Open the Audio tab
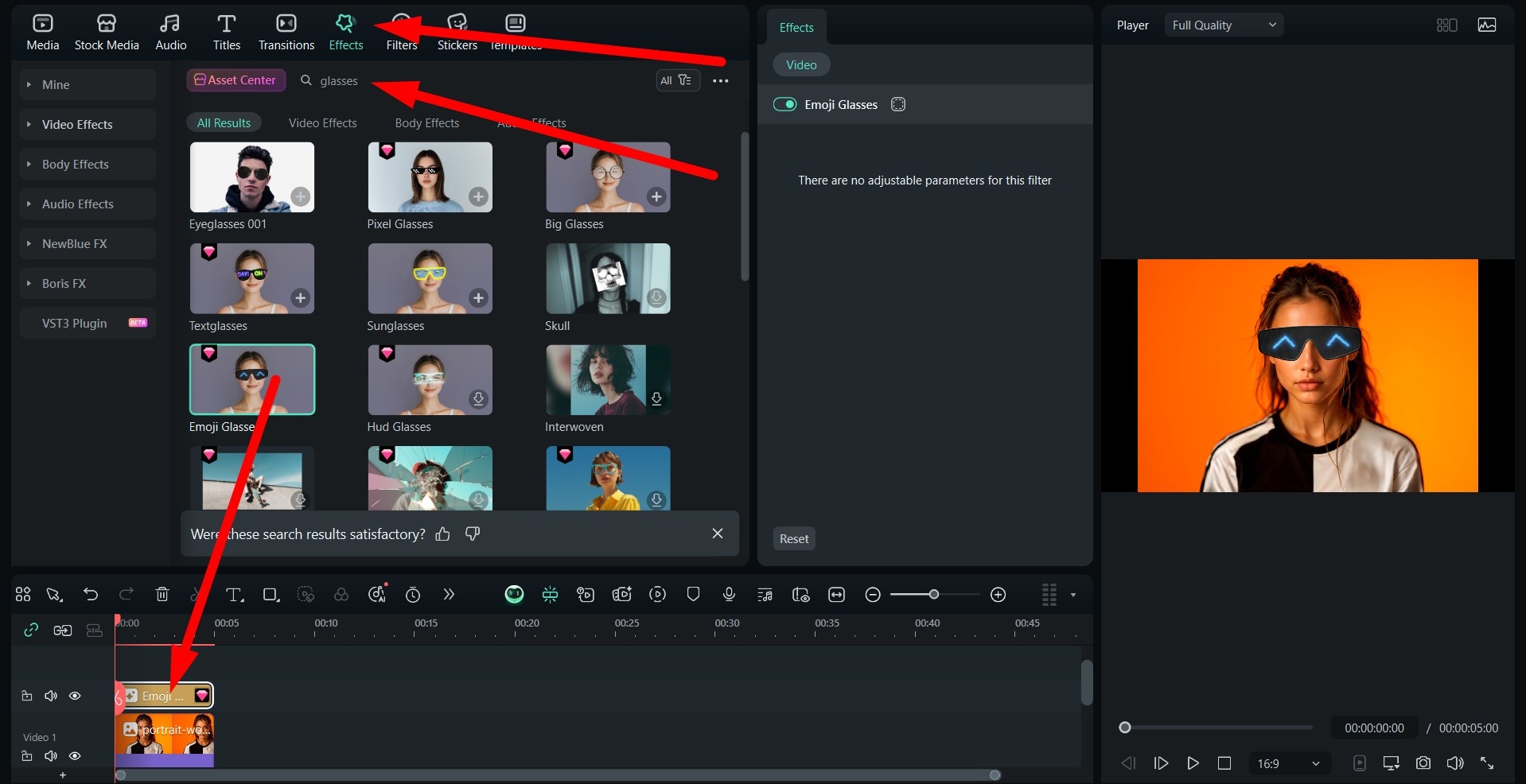The height and width of the screenshot is (784, 1526). 170,33
